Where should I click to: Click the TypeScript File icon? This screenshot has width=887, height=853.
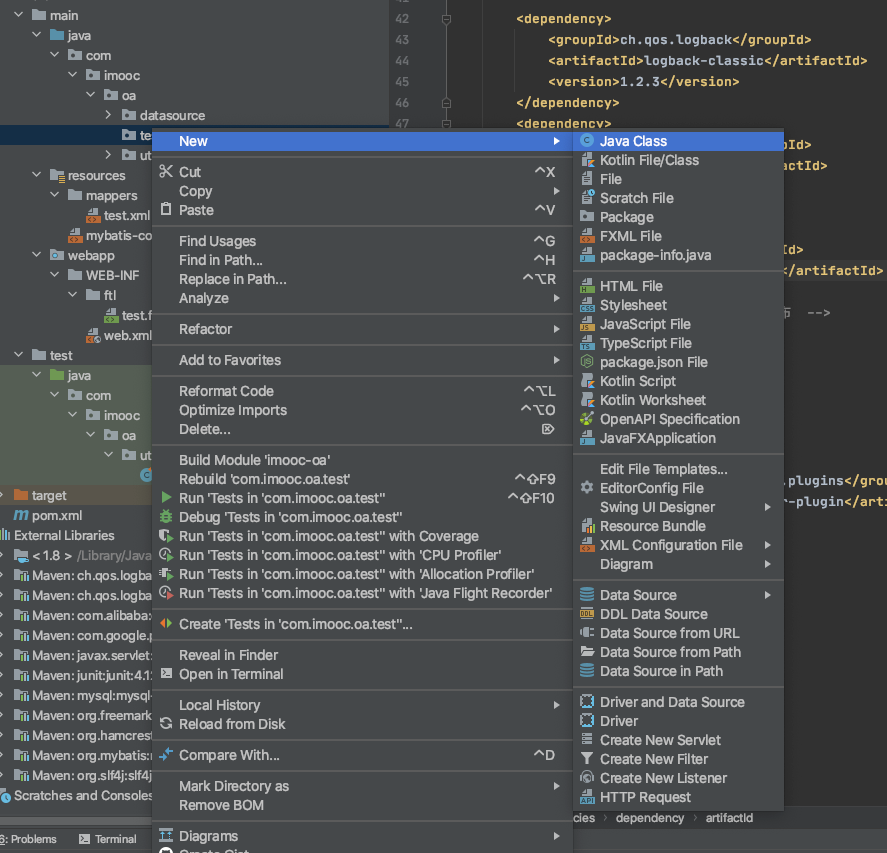pyautogui.click(x=587, y=343)
